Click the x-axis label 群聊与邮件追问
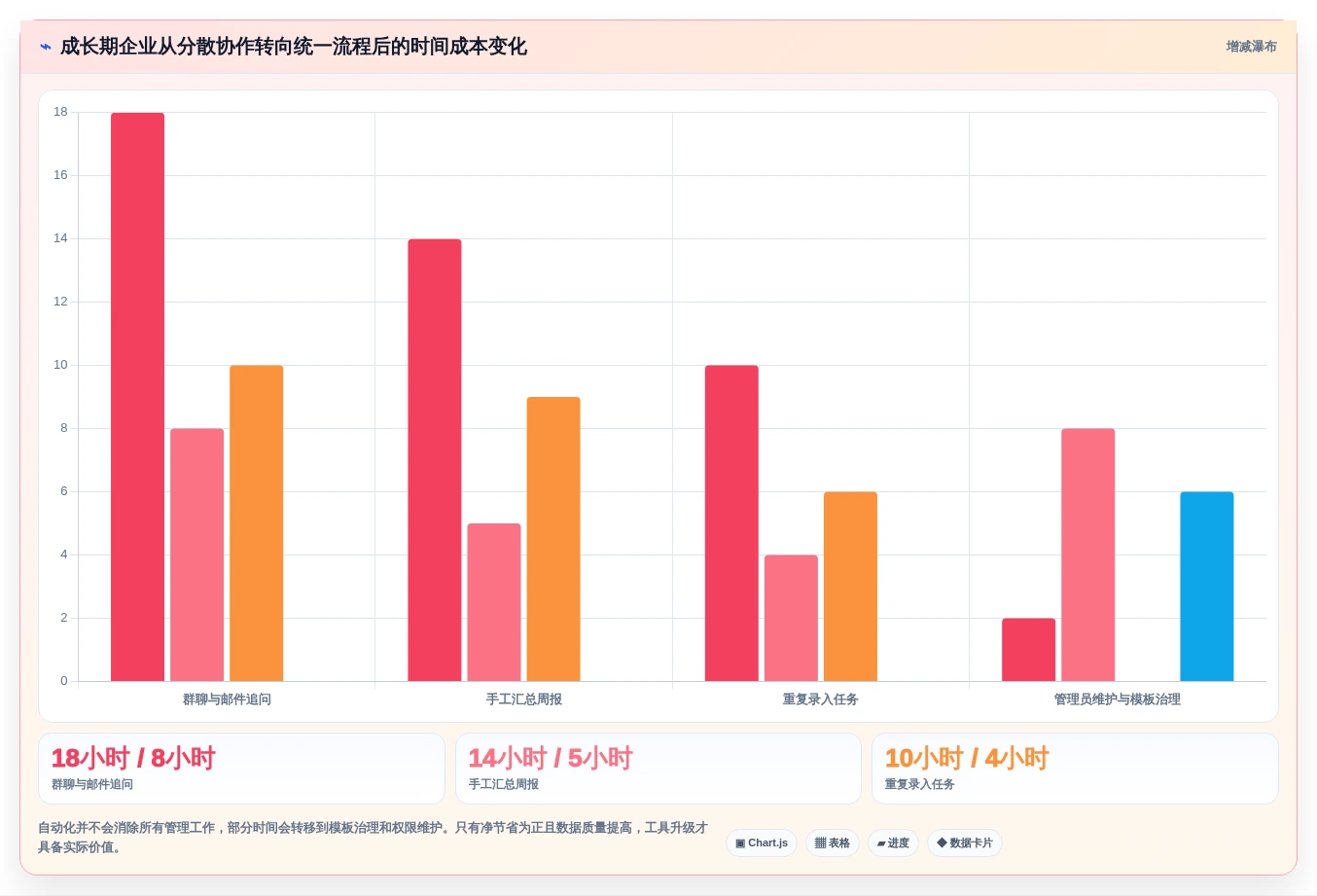The image size is (1317, 896). tap(227, 699)
